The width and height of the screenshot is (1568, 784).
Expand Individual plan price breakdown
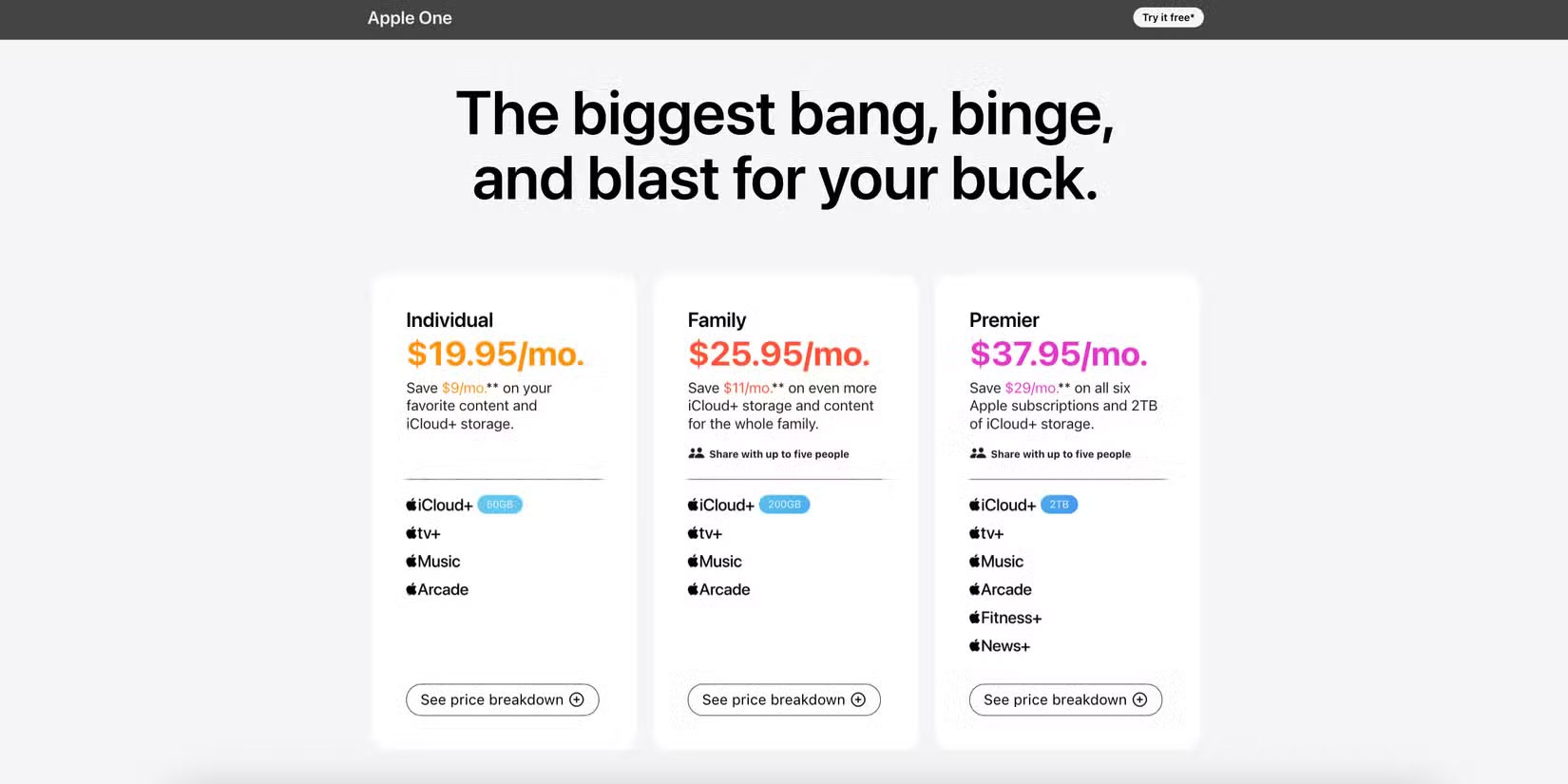(x=502, y=699)
